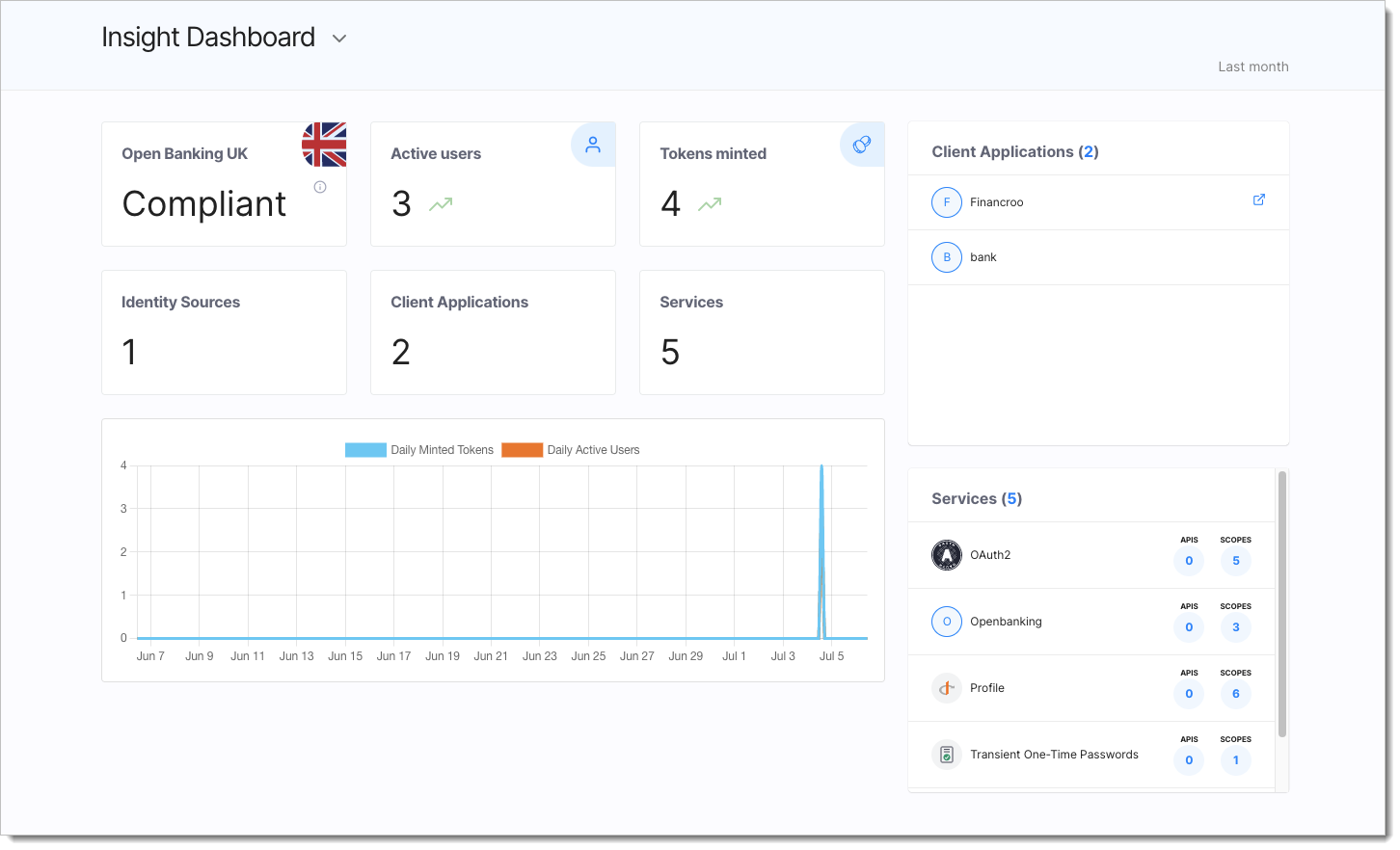This screenshot has width=1400, height=850.
Task: Open the Identity Sources card
Action: coord(224,332)
